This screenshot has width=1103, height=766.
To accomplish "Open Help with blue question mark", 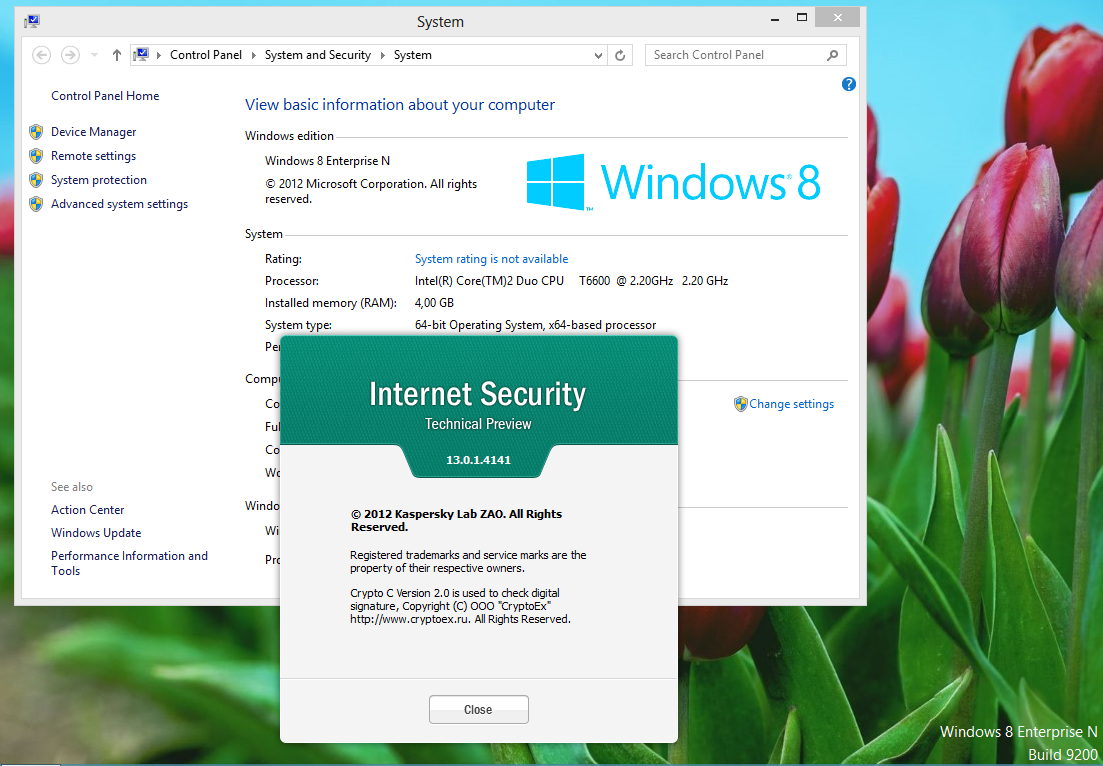I will coord(848,84).
